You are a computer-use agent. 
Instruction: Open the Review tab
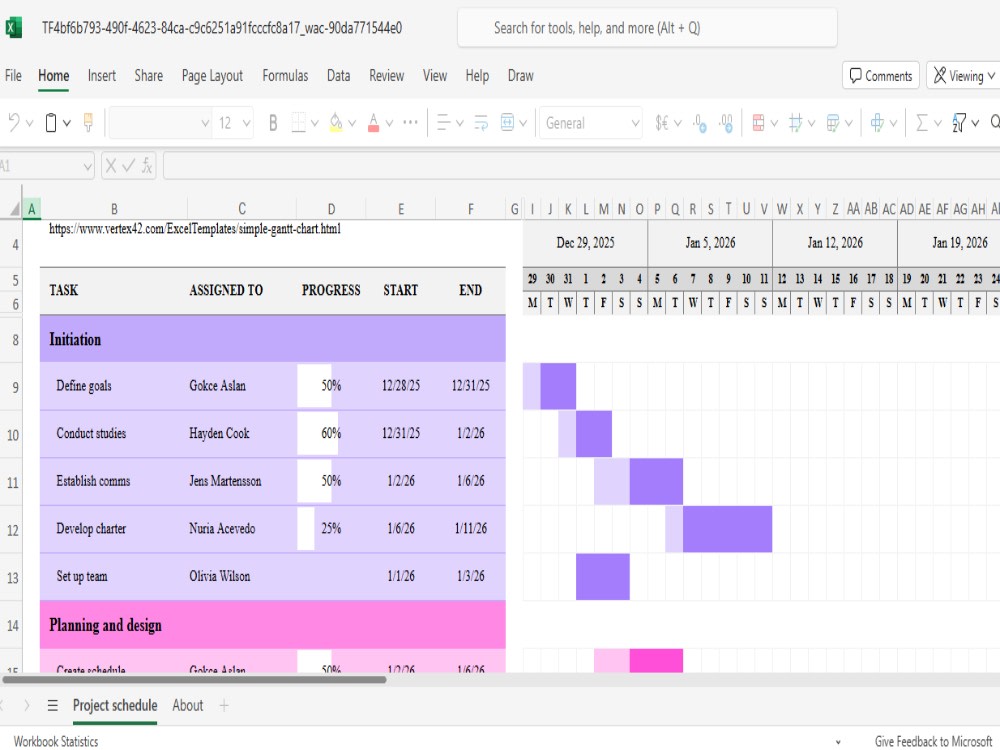(x=386, y=76)
